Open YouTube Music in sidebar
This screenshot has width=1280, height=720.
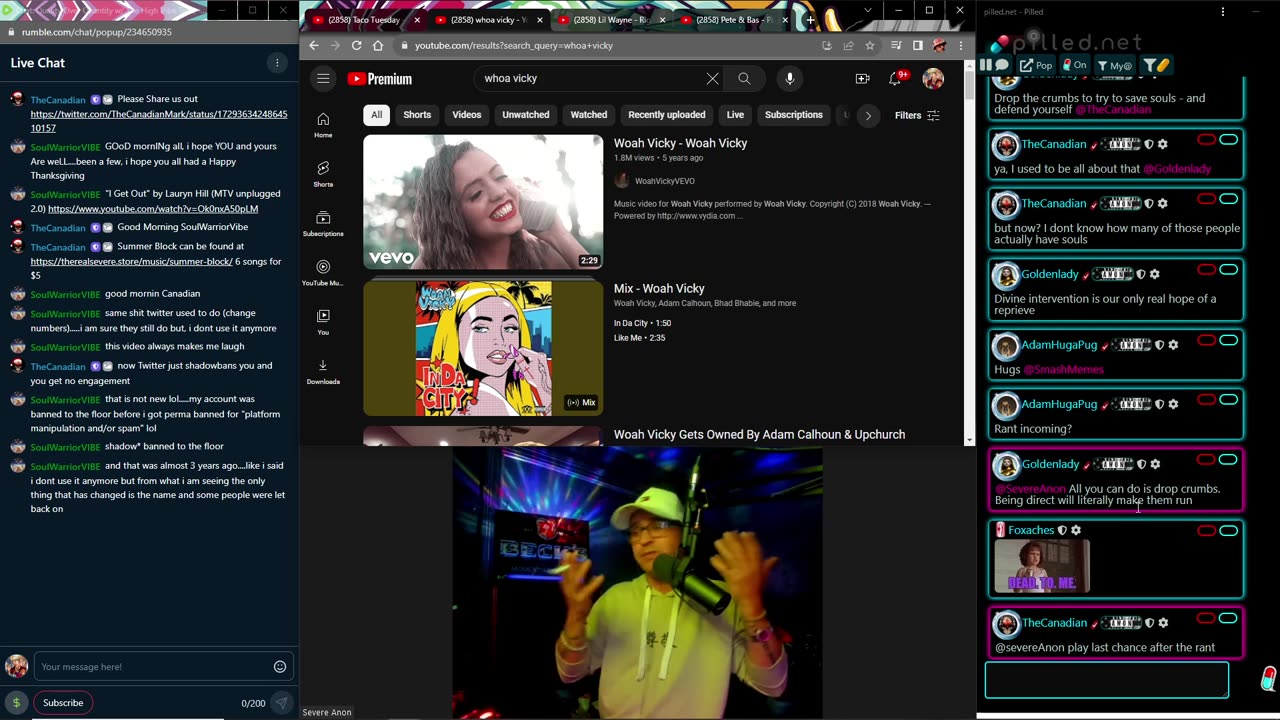coord(323,272)
